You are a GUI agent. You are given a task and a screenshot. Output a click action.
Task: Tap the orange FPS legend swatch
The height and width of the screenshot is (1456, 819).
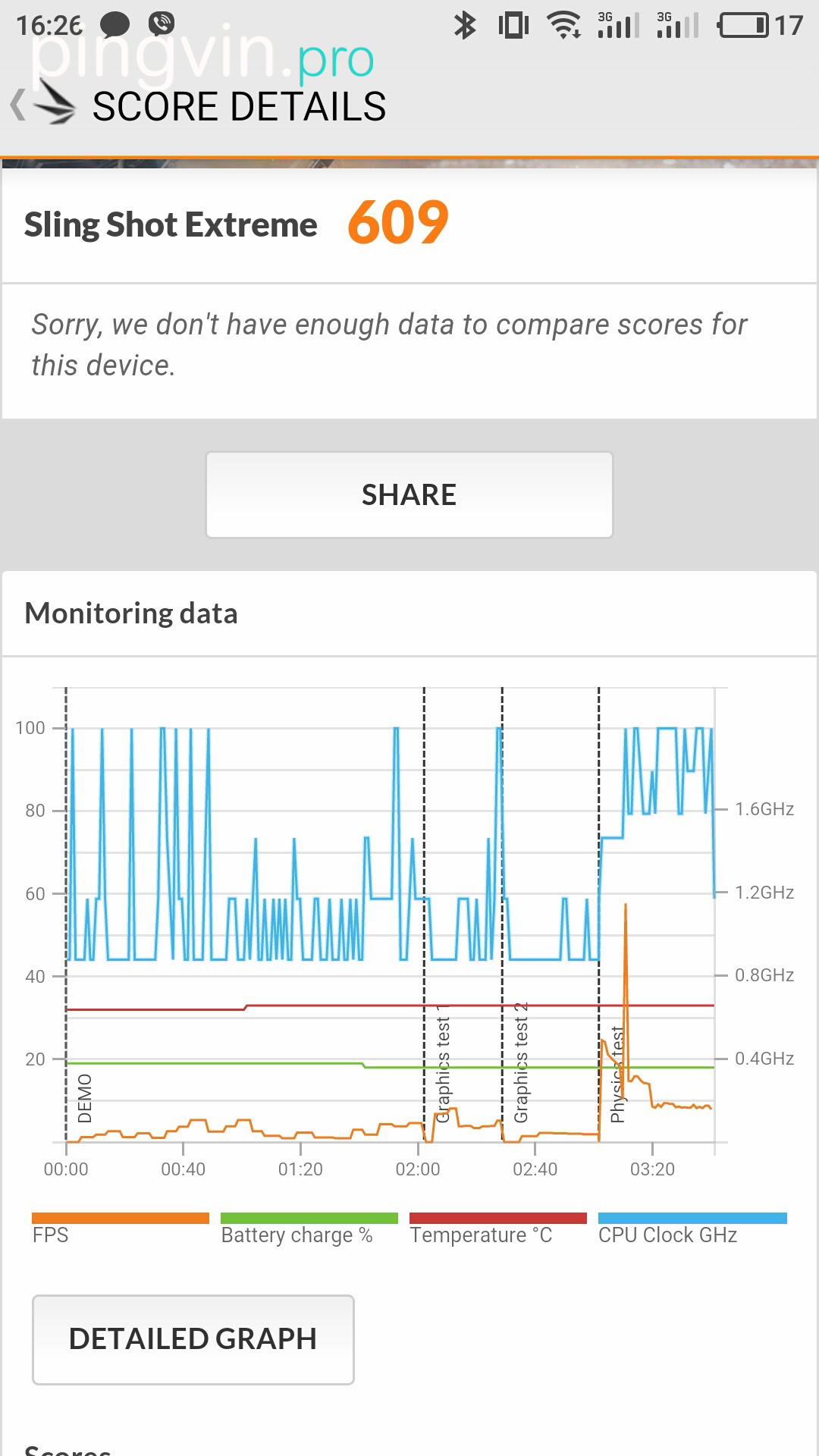pyautogui.click(x=120, y=1218)
